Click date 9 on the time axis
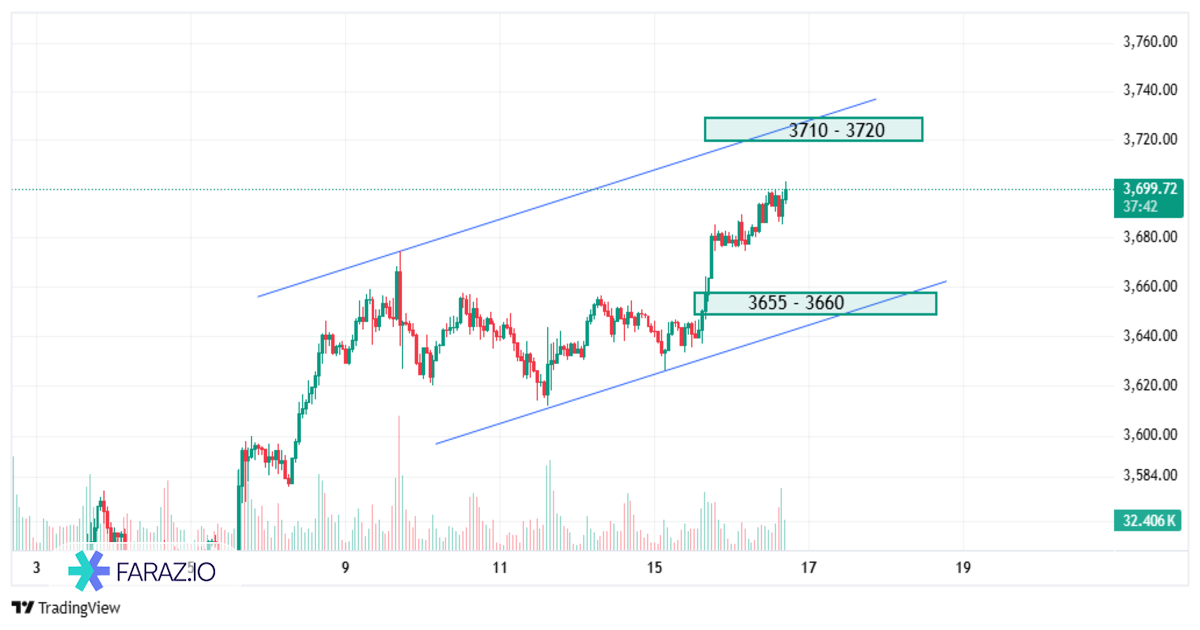 tap(345, 568)
